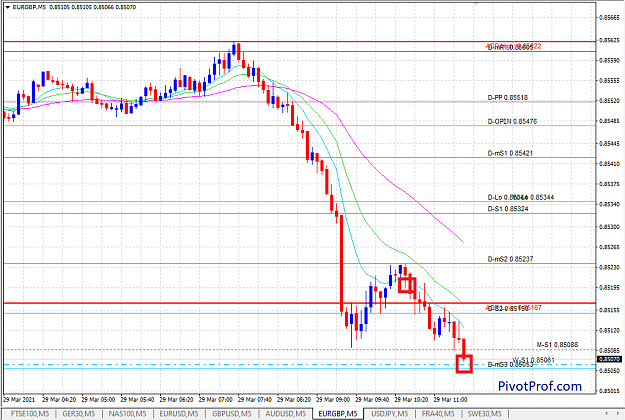Click the current price tag 0.85070
This screenshot has height=420, width=625.
tap(609, 359)
